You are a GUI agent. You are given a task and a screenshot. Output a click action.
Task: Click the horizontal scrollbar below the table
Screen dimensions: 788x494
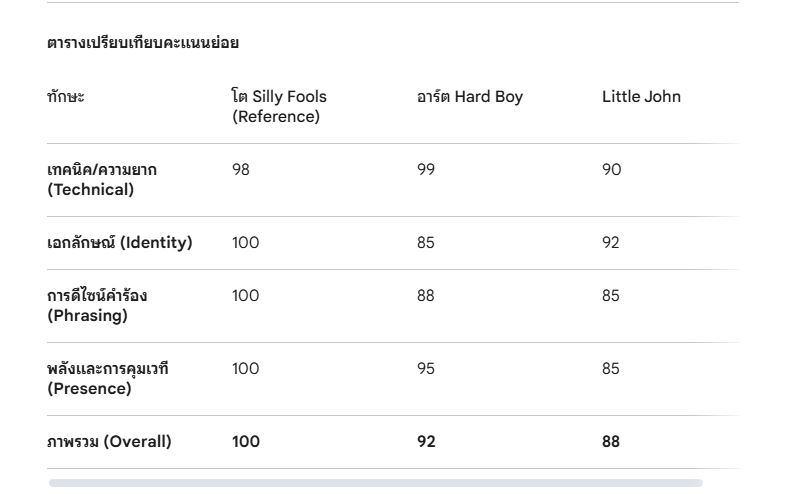tap(375, 483)
